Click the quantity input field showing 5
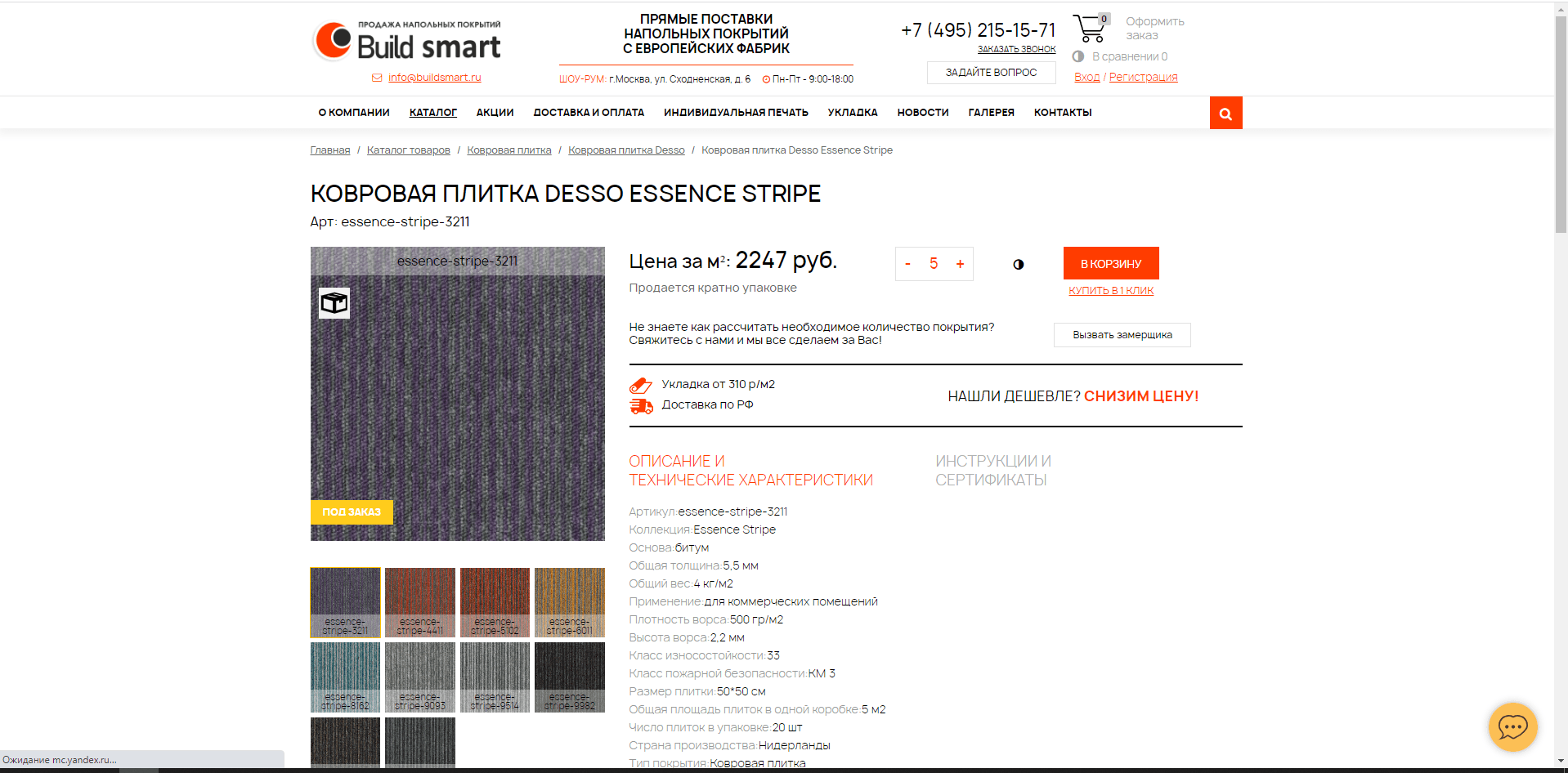The width and height of the screenshot is (1568, 773). (x=934, y=264)
